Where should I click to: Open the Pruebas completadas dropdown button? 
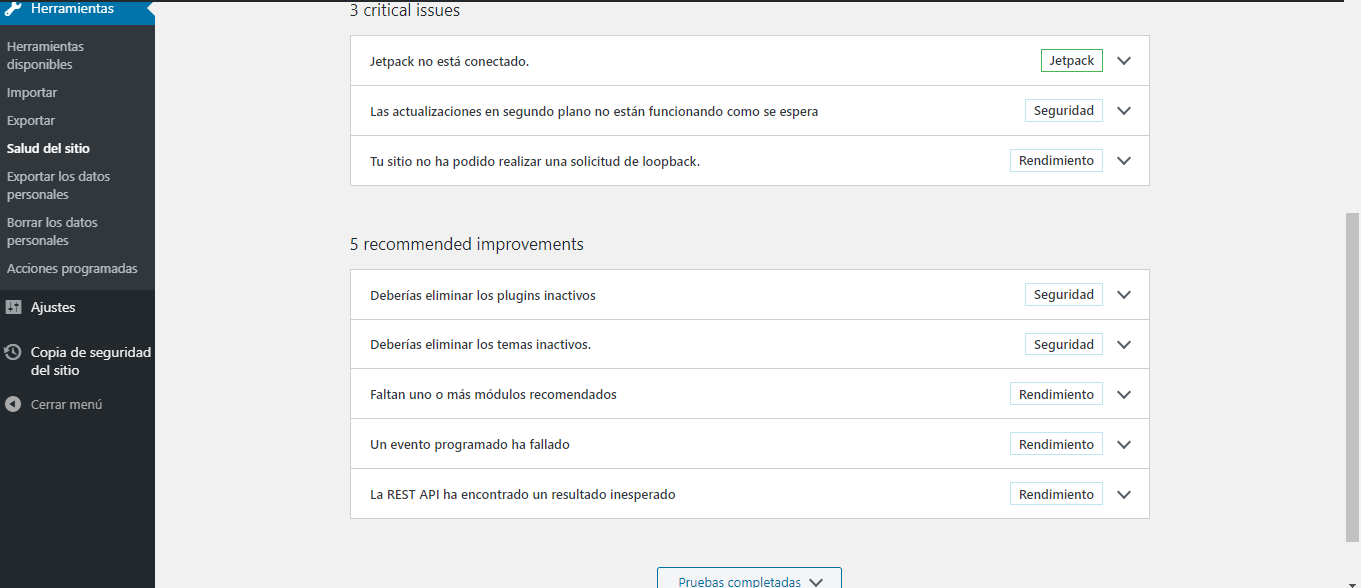pyautogui.click(x=749, y=578)
